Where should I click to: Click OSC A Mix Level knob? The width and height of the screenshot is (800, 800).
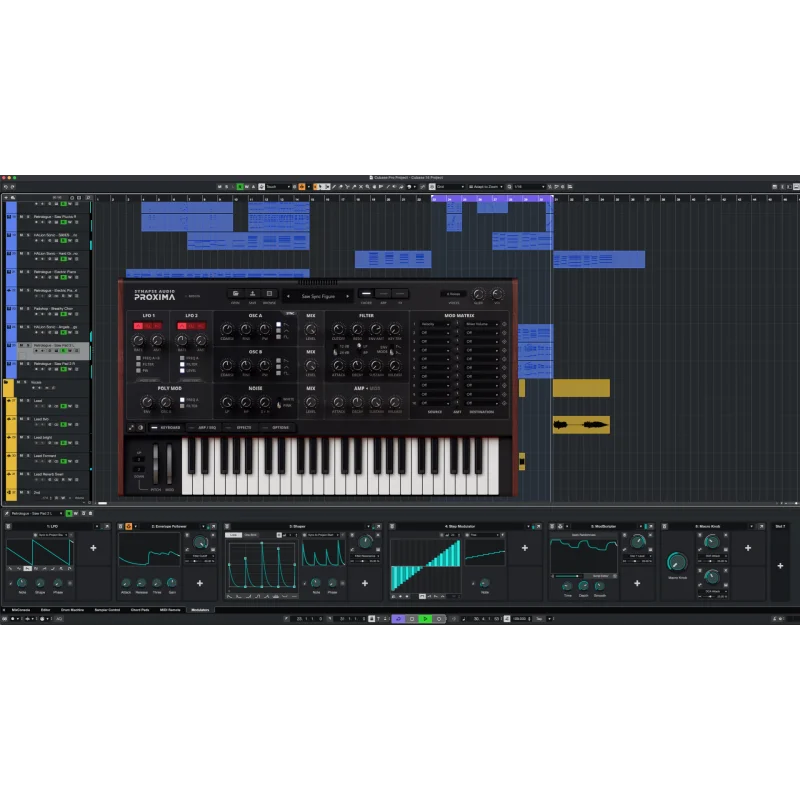coord(311,330)
